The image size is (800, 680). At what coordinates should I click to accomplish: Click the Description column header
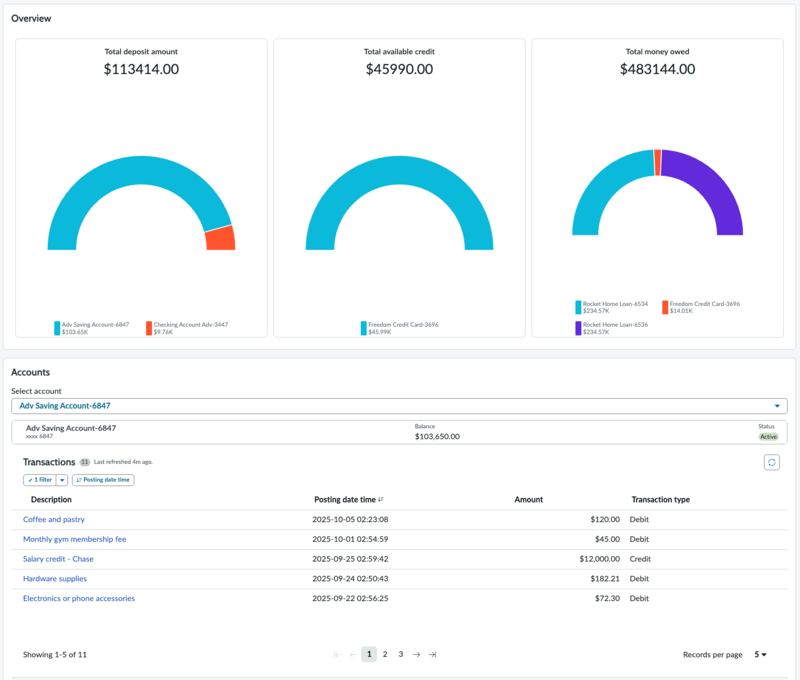51,499
